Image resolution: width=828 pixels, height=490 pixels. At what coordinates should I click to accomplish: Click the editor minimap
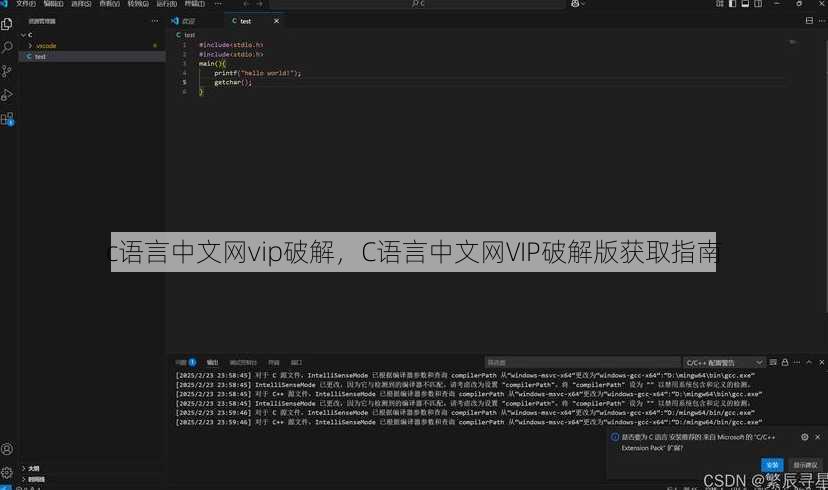point(793,42)
